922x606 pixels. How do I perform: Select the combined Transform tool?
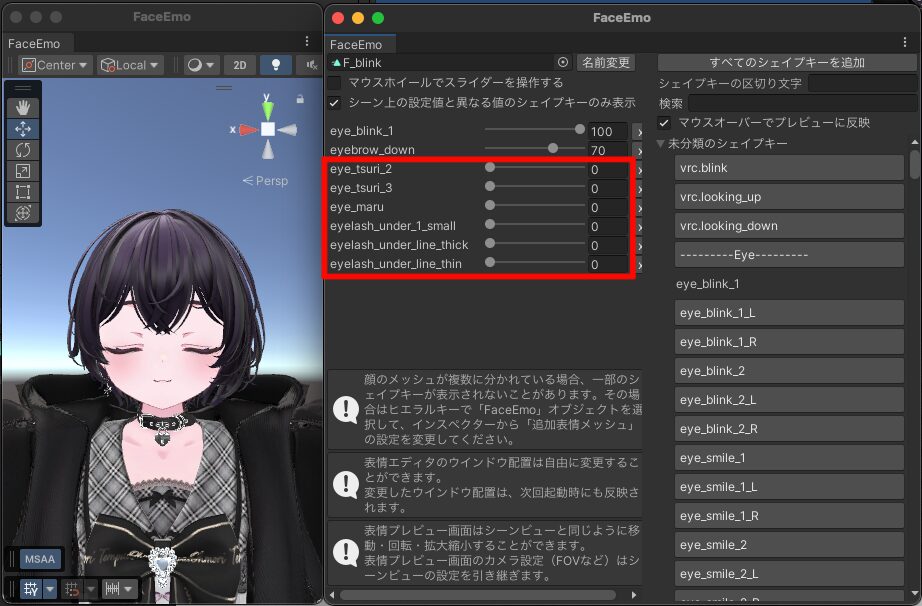coord(23,213)
